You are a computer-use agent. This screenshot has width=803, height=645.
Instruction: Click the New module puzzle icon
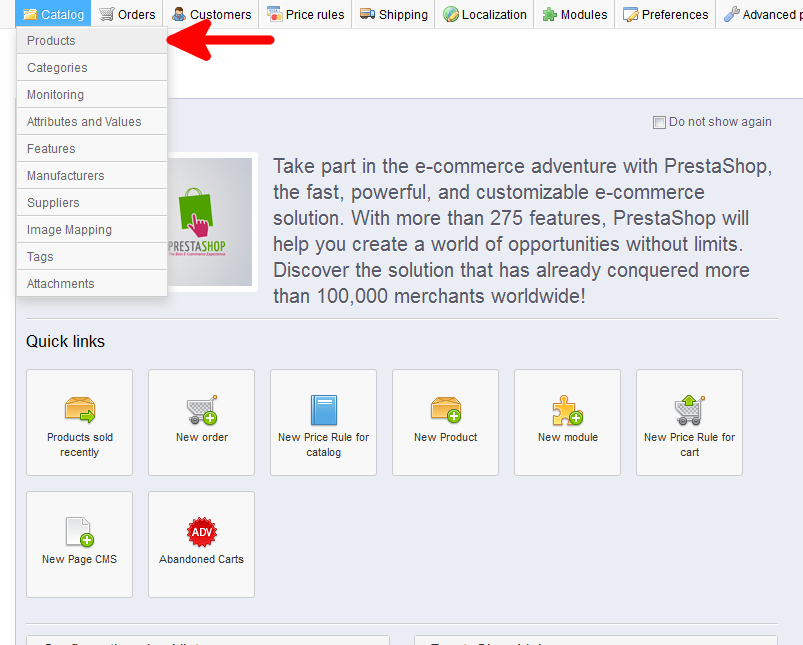coord(567,410)
